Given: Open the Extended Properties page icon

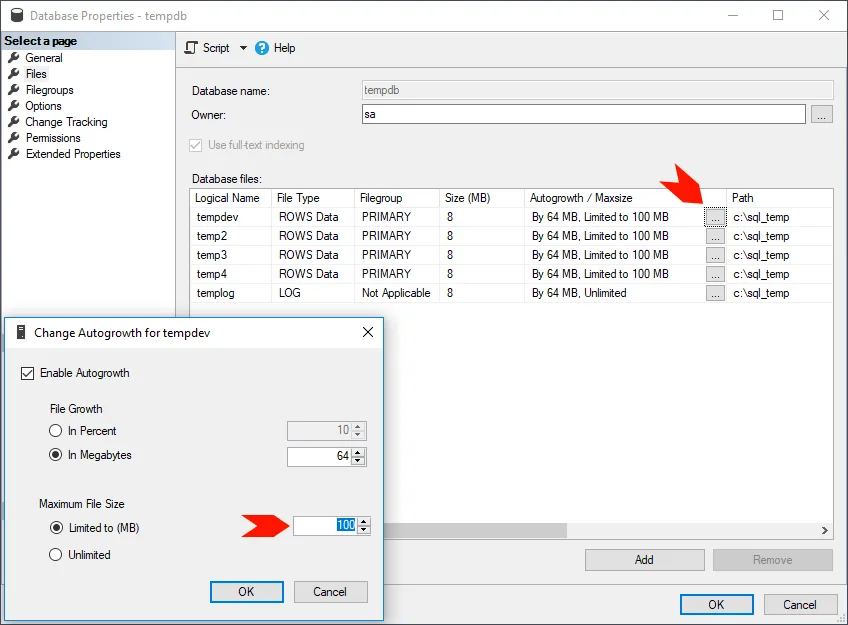Looking at the screenshot, I should (14, 154).
